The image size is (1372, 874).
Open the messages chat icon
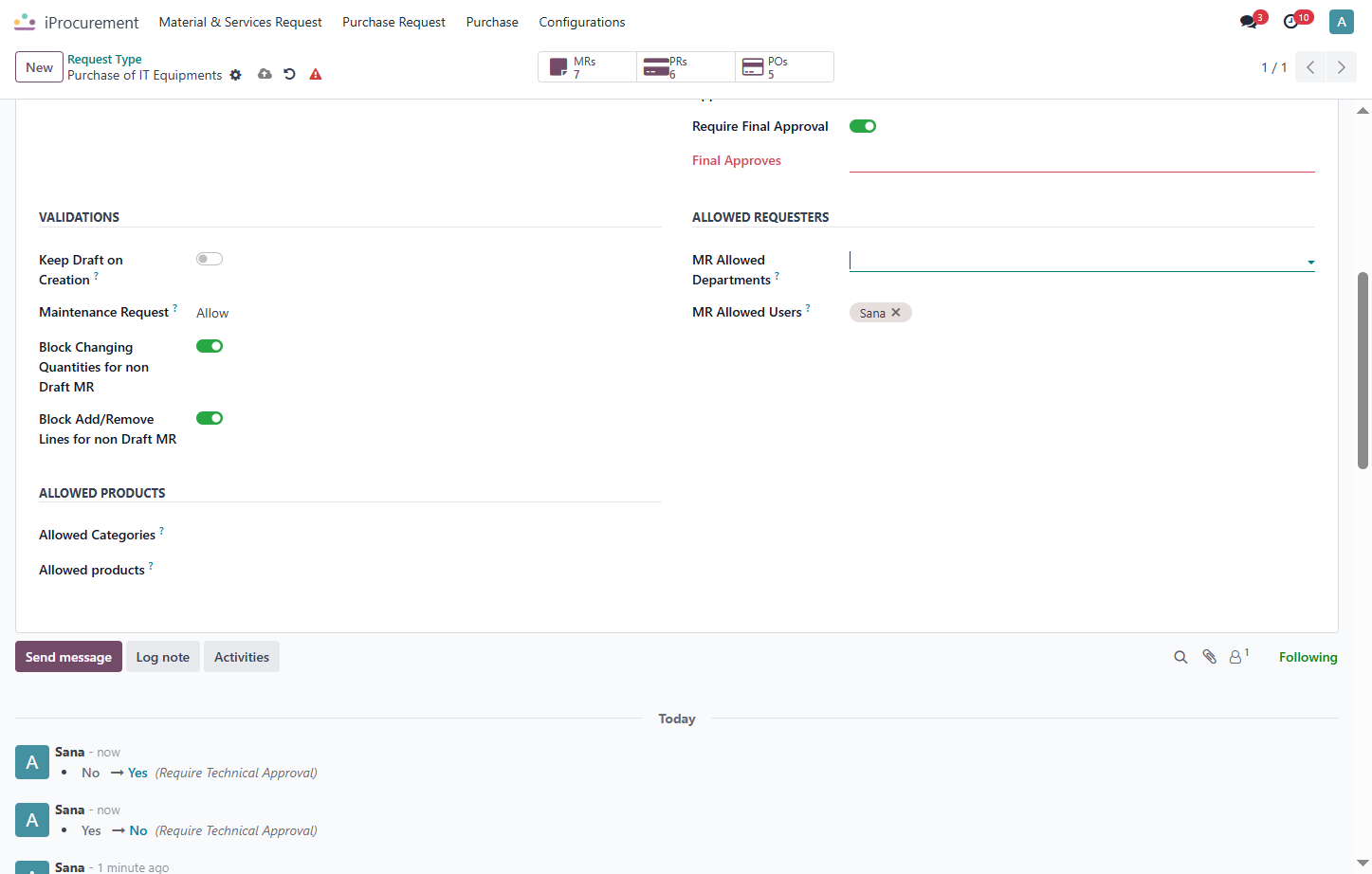(1249, 22)
